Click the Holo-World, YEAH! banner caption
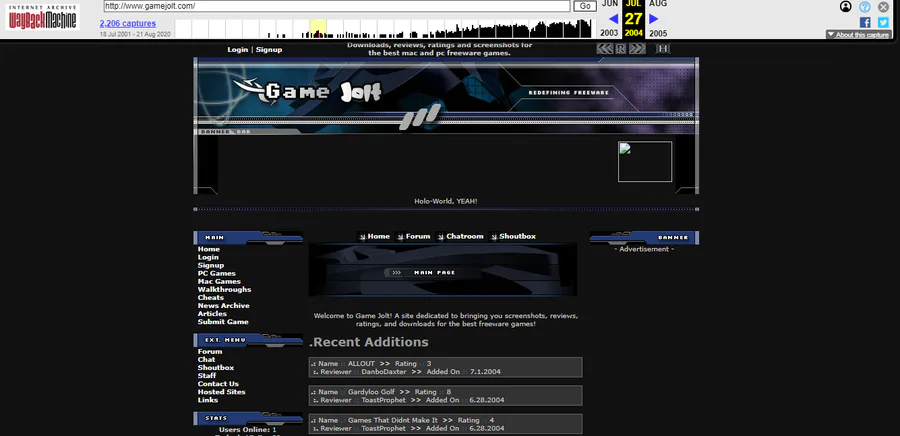Viewport: 900px width, 436px height. 446,201
